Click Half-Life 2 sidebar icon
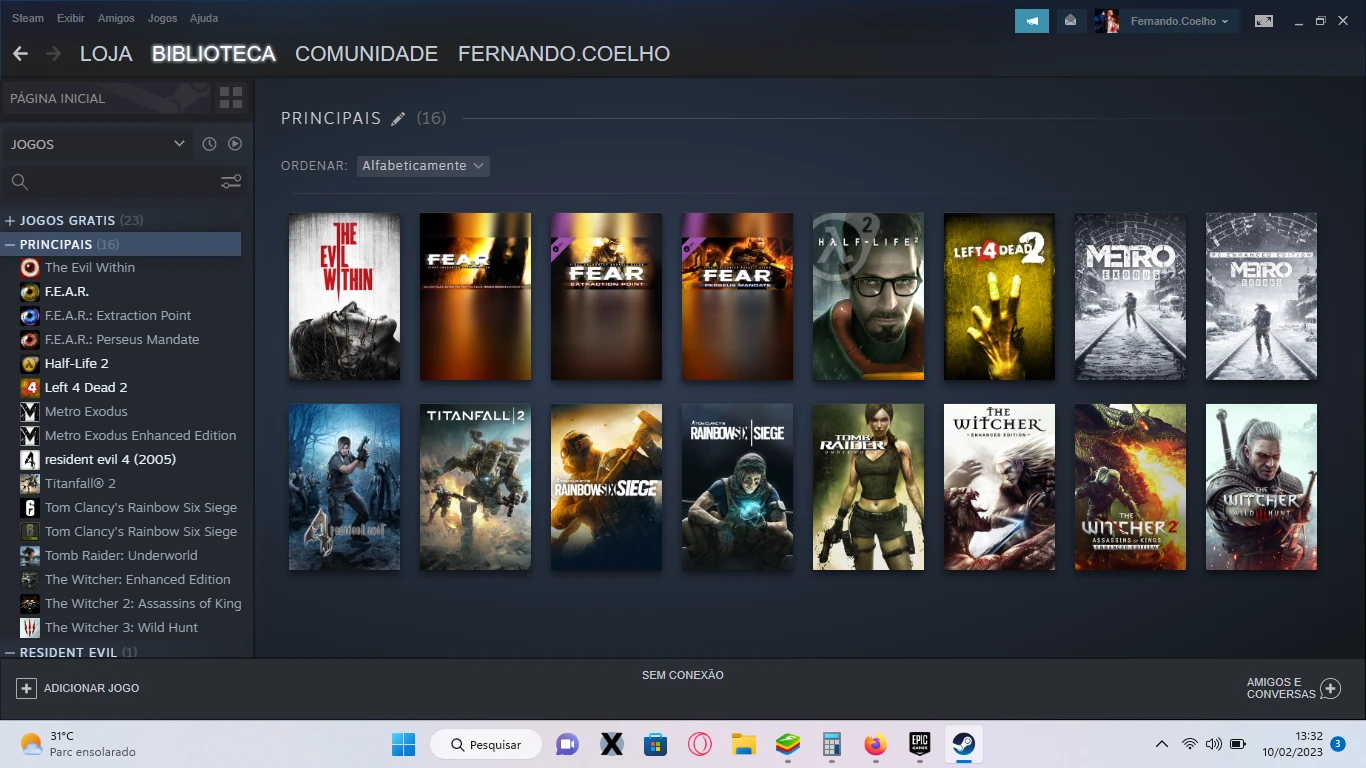This screenshot has height=768, width=1366. 30,363
